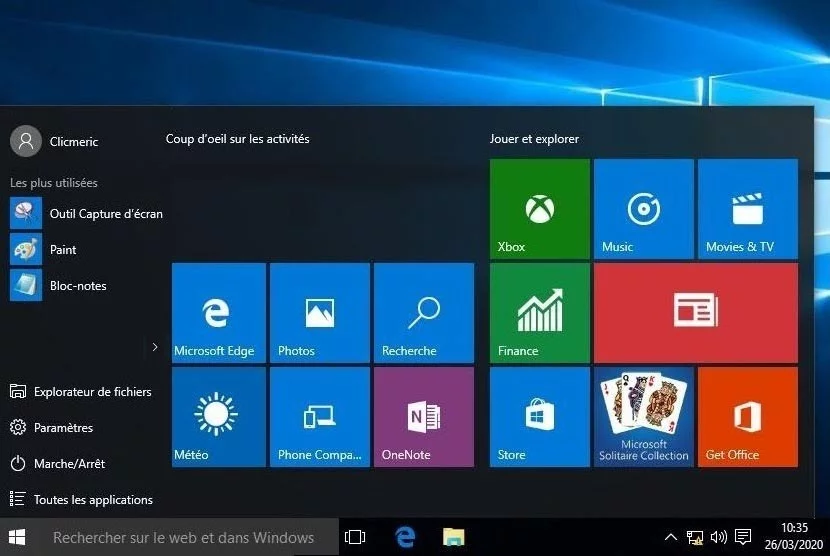Viewport: 830px width, 556px height.
Task: Expand the most used jump list arrow
Action: 155,347
